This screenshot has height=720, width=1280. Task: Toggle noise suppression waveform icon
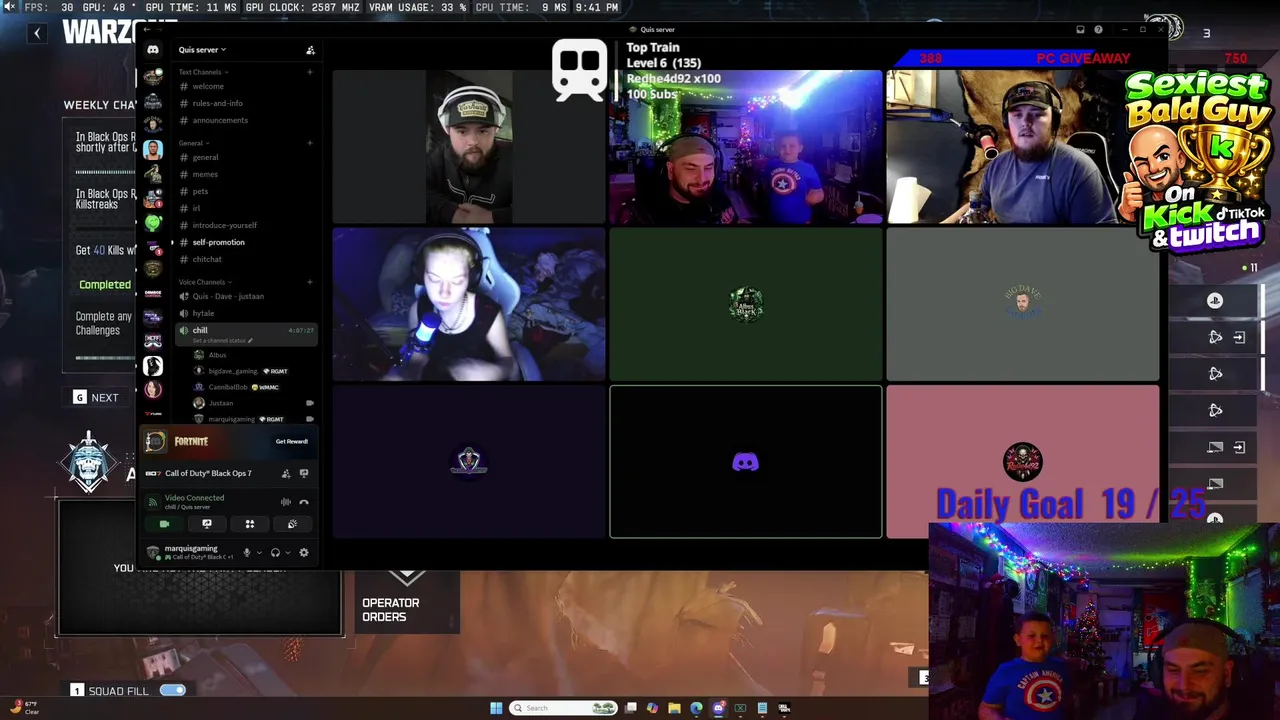tap(286, 502)
